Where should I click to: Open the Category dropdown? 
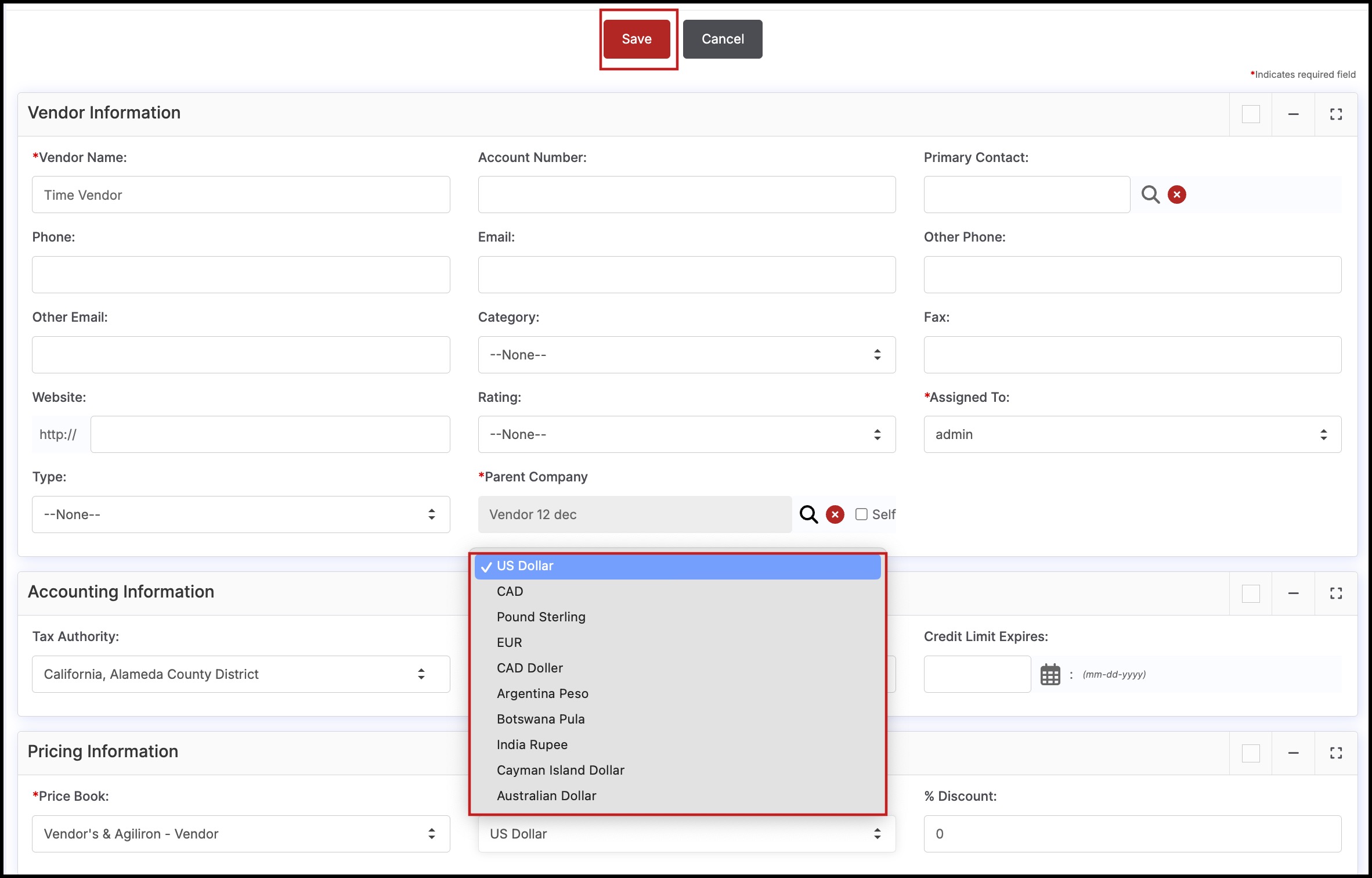[x=686, y=355]
